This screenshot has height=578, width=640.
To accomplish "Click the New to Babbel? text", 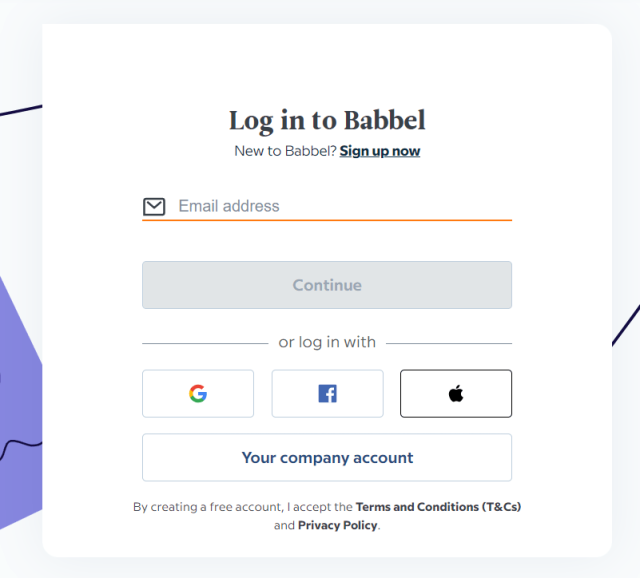I will 285,151.
